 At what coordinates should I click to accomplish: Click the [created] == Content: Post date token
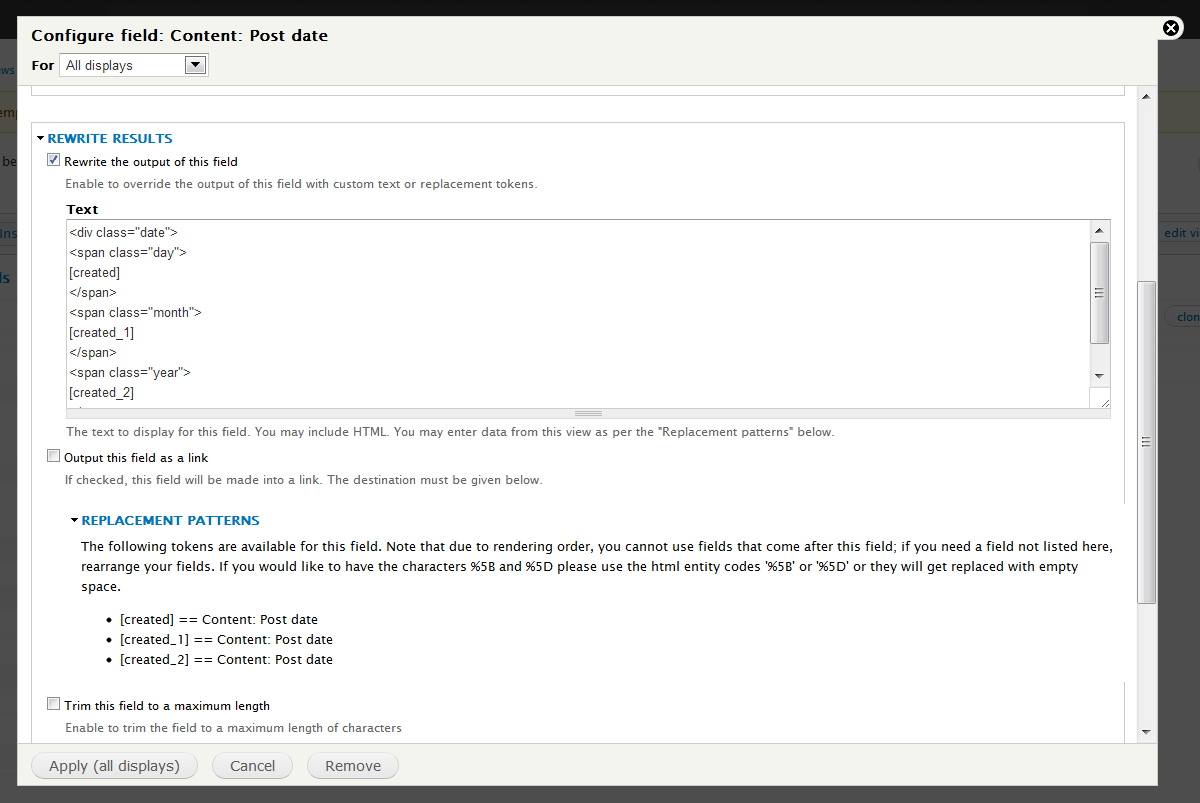click(x=219, y=620)
